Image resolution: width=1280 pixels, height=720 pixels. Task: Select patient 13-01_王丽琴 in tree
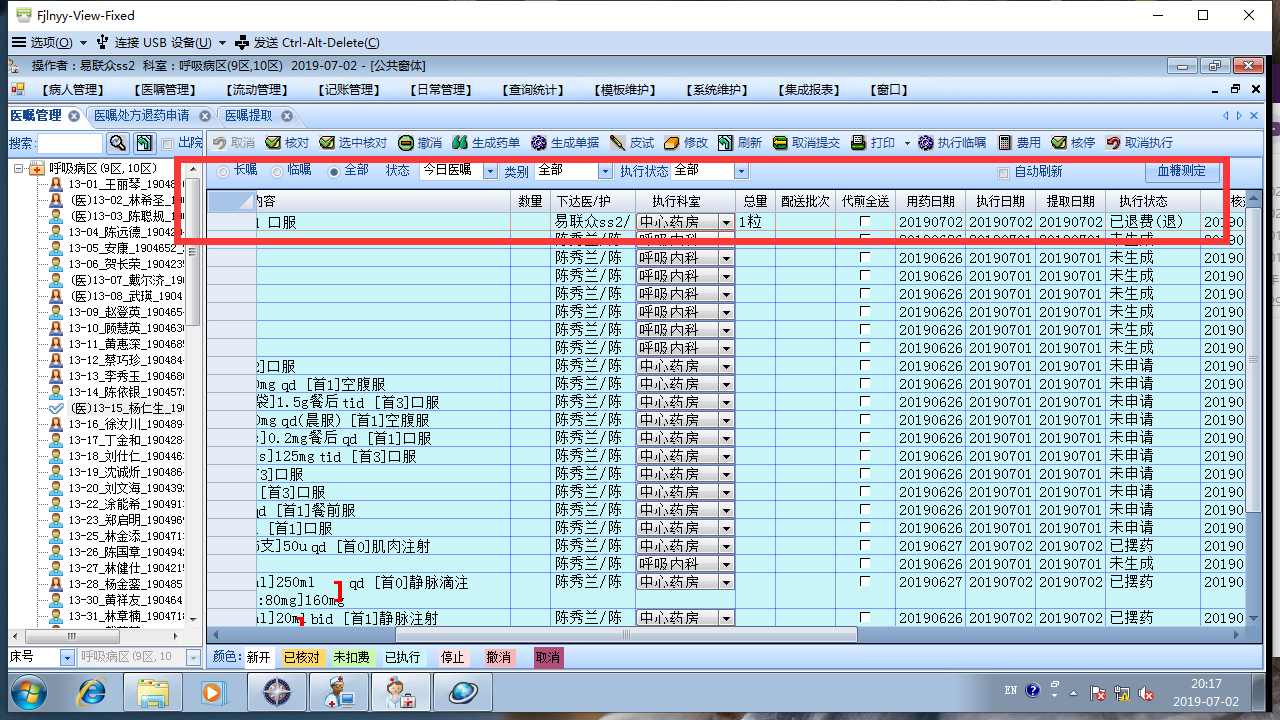(121, 185)
